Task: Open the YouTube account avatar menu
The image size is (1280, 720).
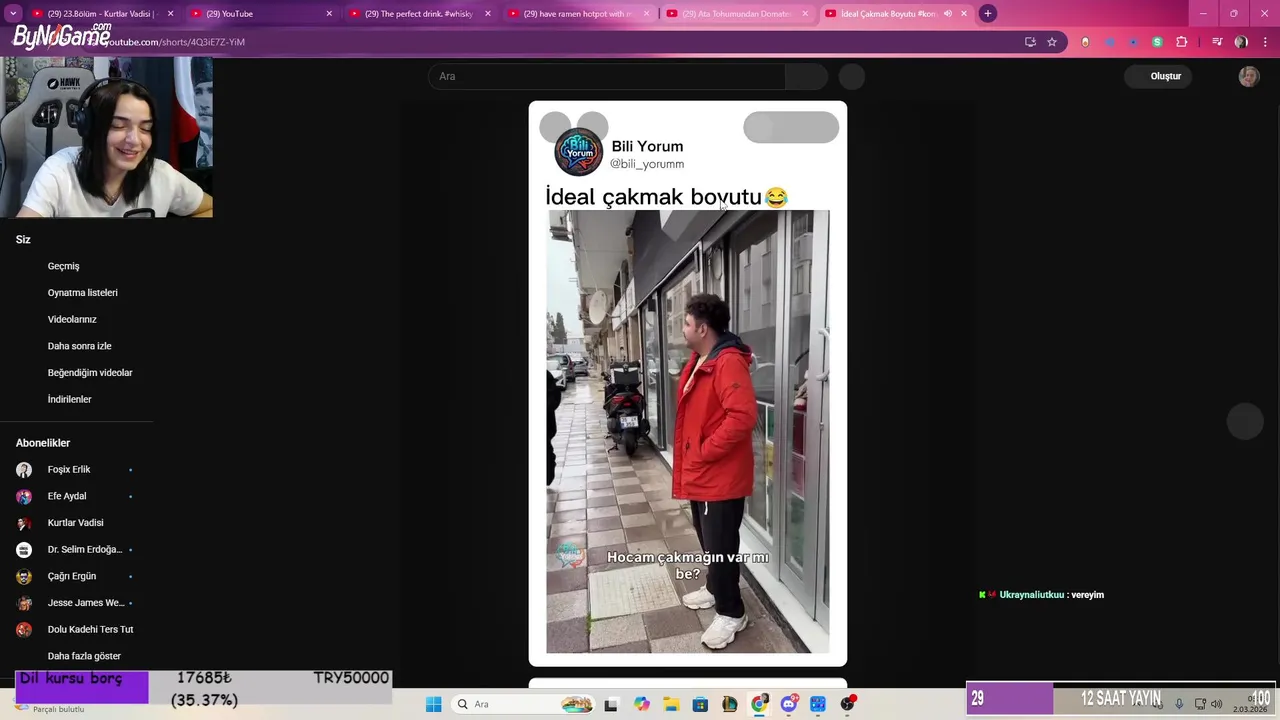Action: (1249, 77)
